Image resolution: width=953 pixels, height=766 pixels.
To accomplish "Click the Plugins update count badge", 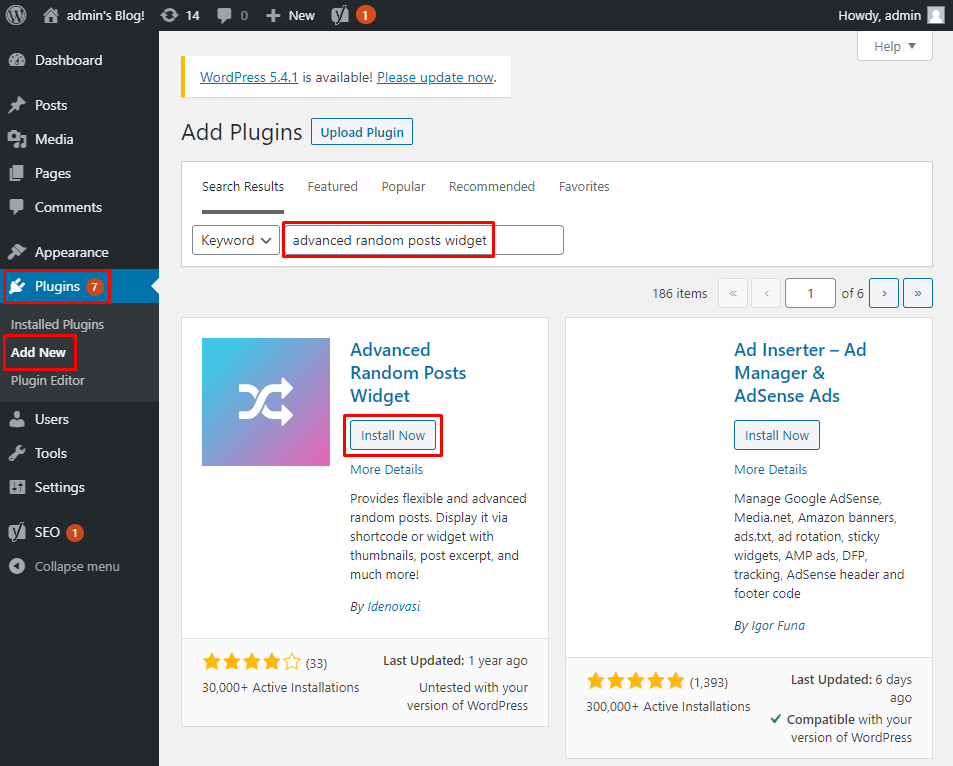I will [94, 286].
